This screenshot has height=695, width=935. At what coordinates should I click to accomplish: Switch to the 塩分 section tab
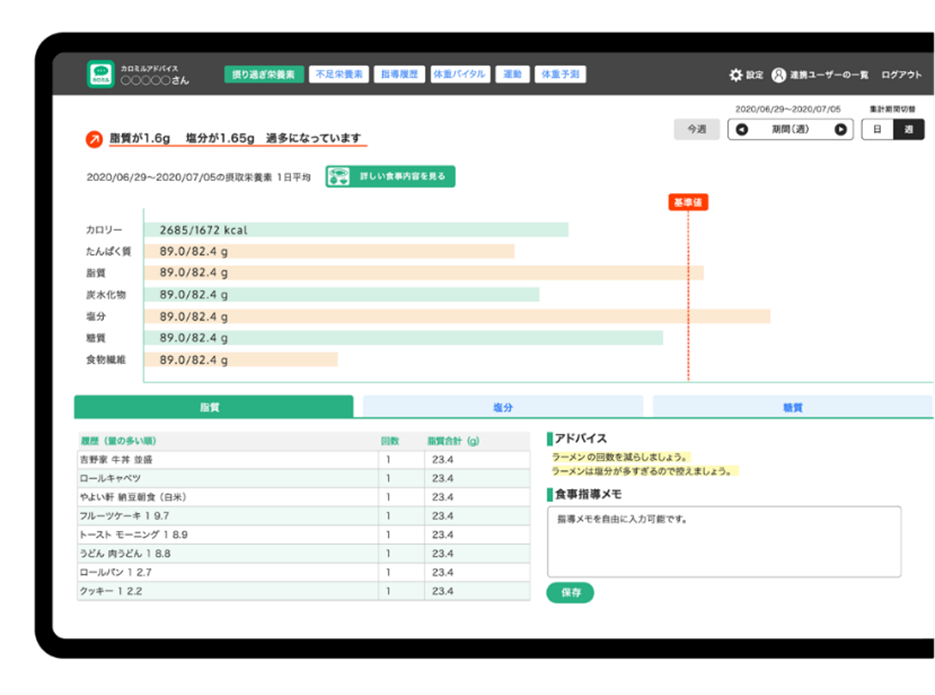(x=503, y=407)
